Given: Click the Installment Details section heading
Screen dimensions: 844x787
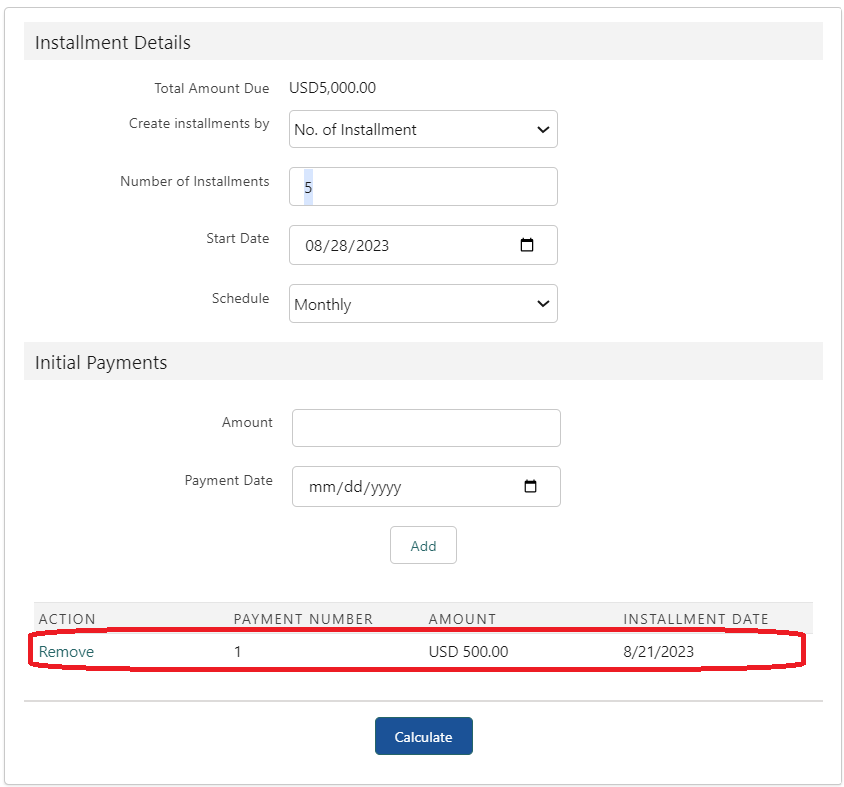Looking at the screenshot, I should point(113,43).
